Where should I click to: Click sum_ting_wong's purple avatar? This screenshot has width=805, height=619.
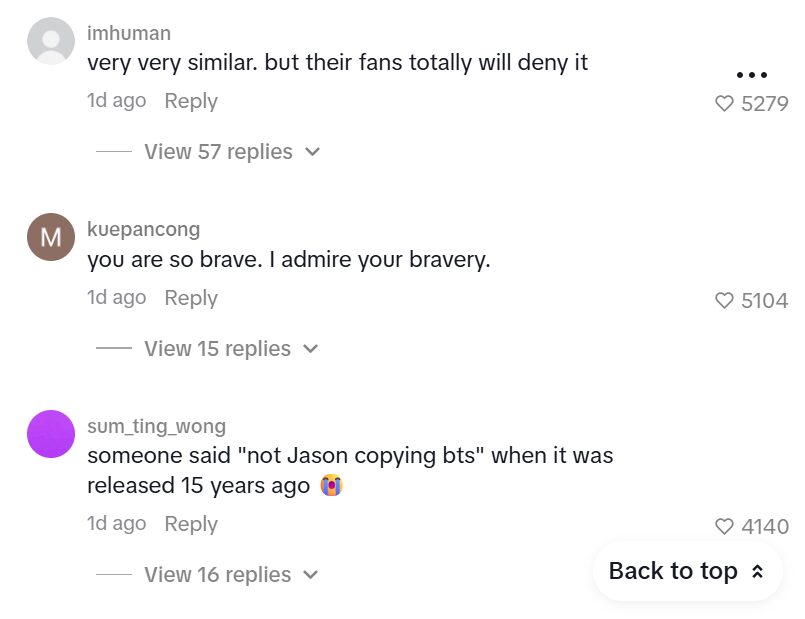[51, 434]
